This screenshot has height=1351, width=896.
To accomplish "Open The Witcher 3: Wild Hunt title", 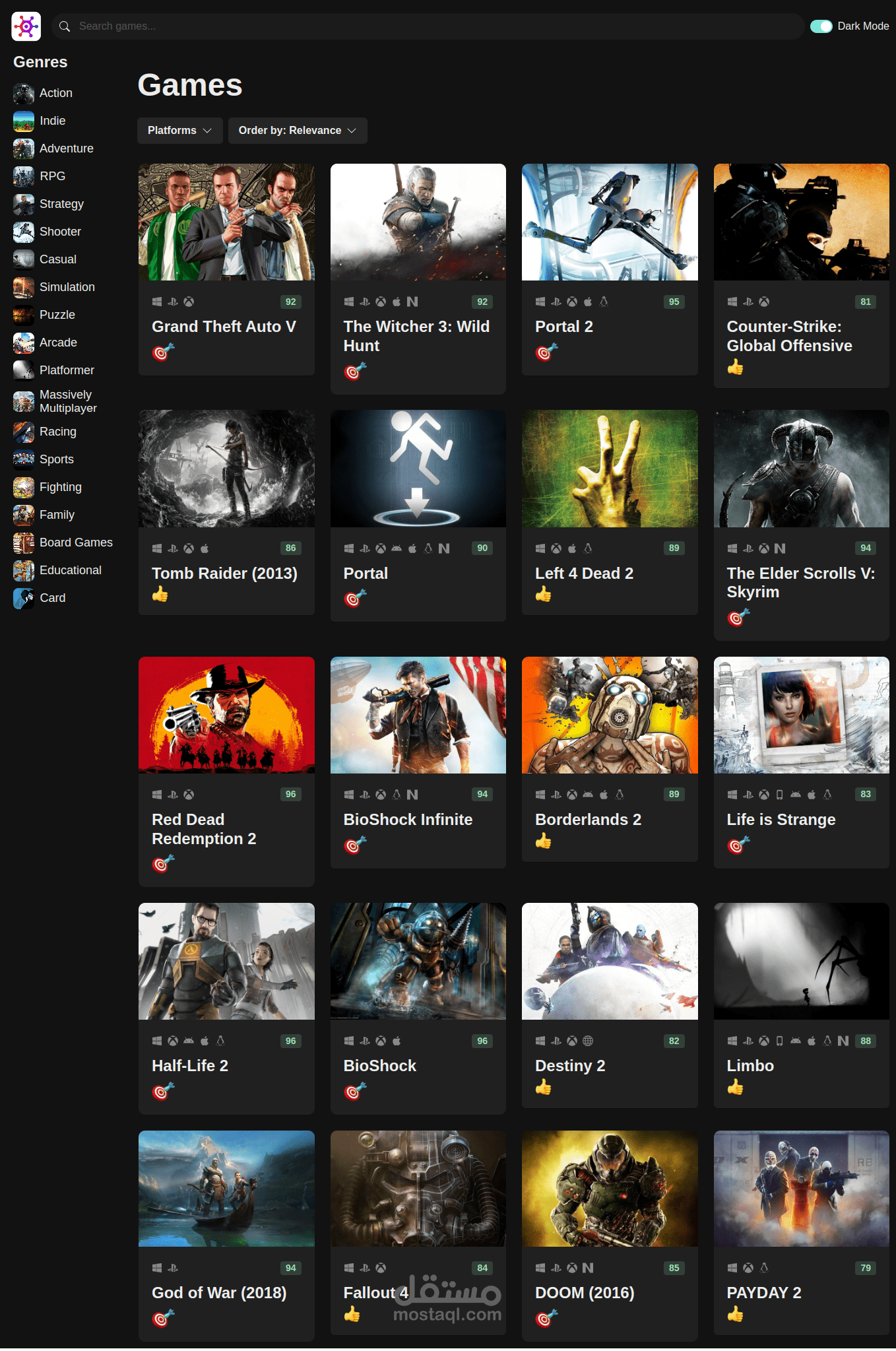I will click(416, 336).
